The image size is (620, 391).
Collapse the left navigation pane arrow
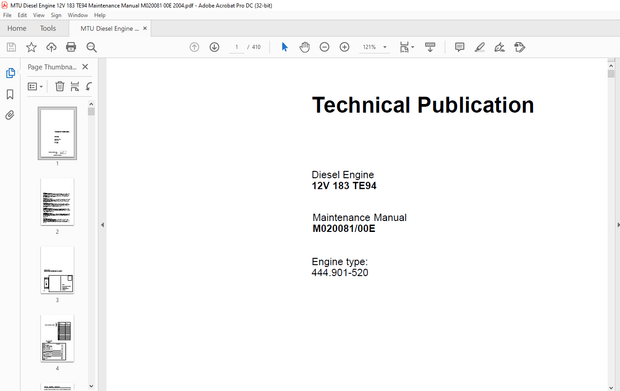tap(102, 225)
